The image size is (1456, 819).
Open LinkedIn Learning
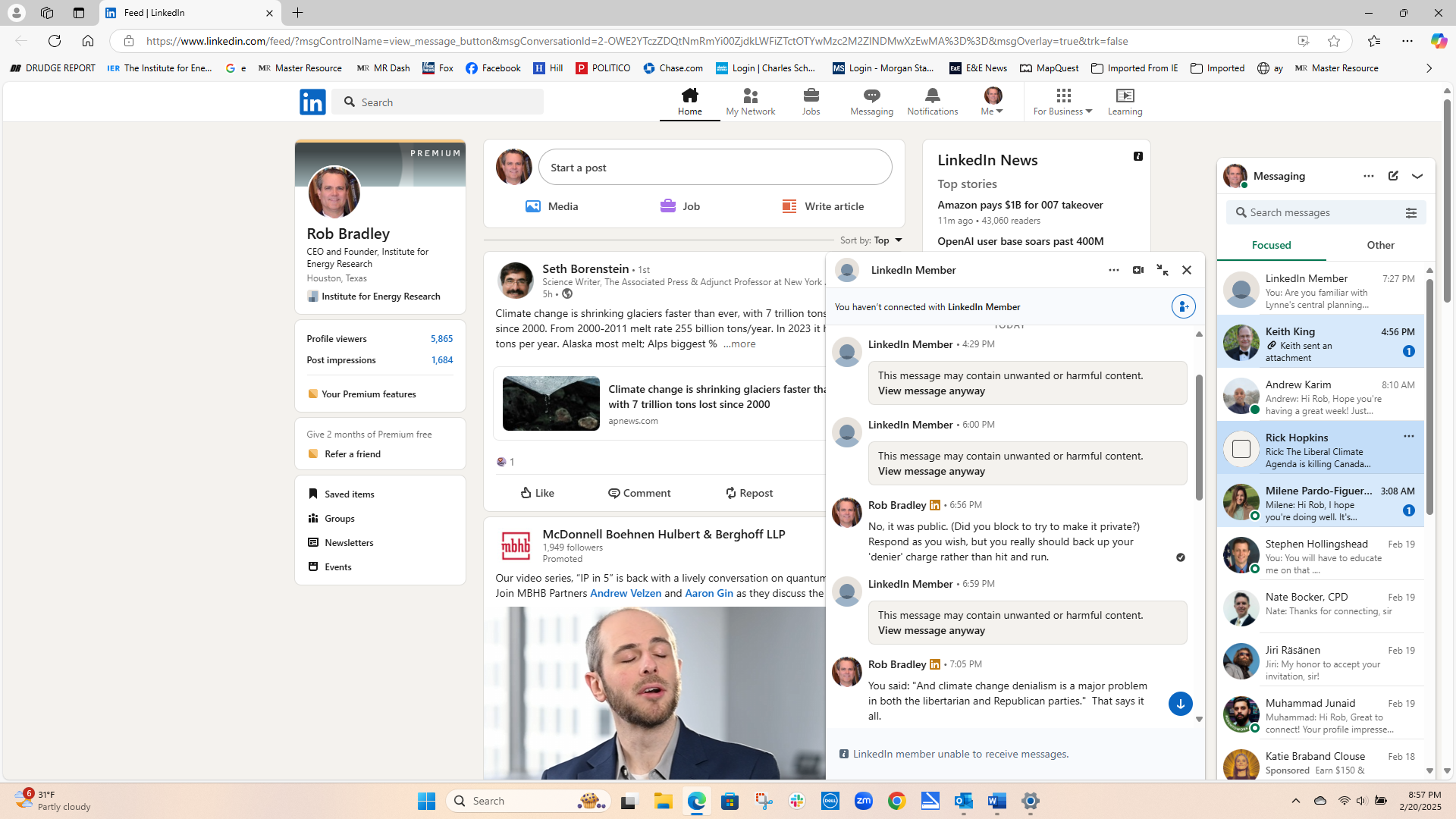click(1125, 102)
